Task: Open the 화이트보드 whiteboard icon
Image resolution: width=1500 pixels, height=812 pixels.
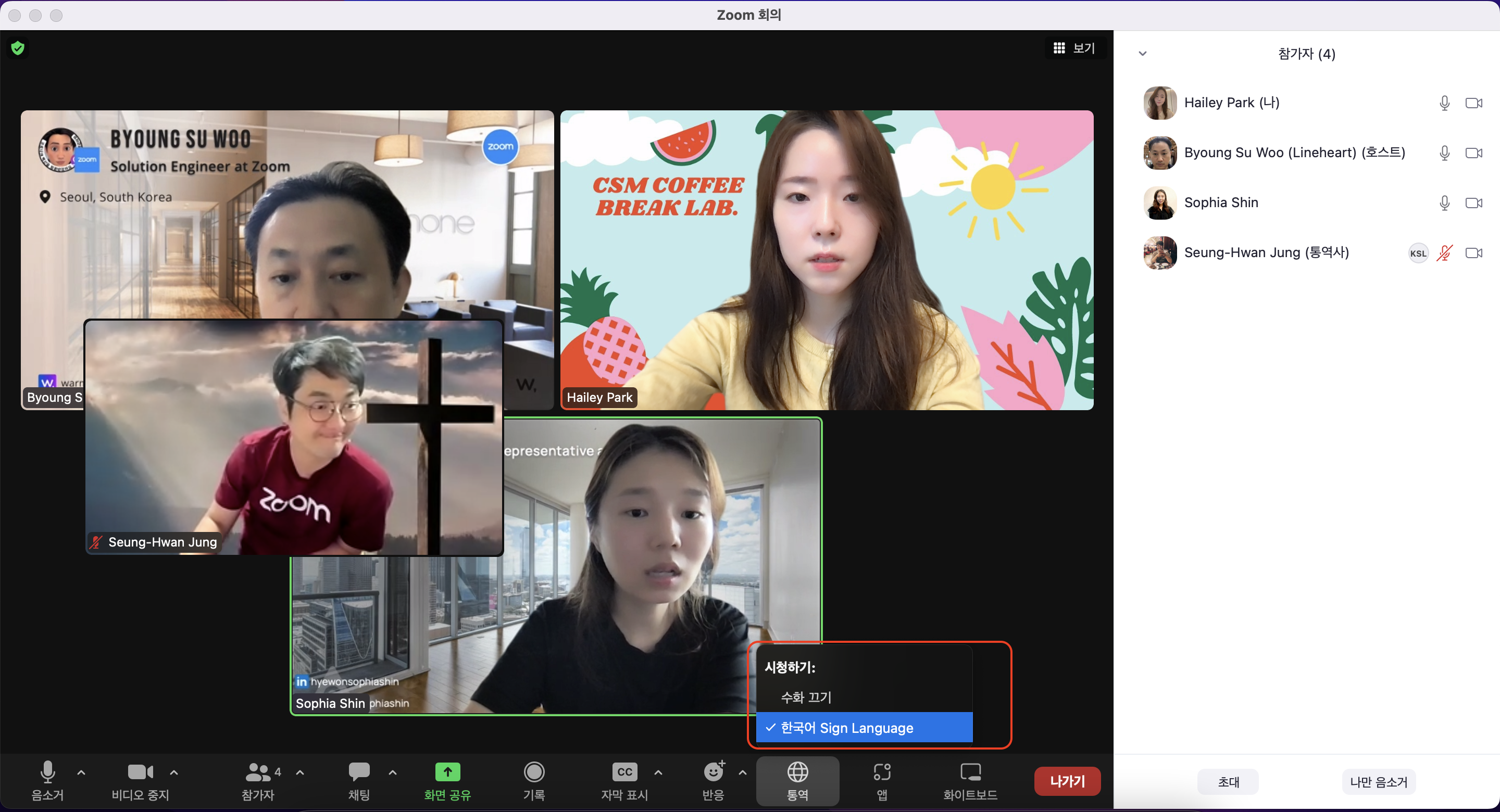Action: pos(970,772)
